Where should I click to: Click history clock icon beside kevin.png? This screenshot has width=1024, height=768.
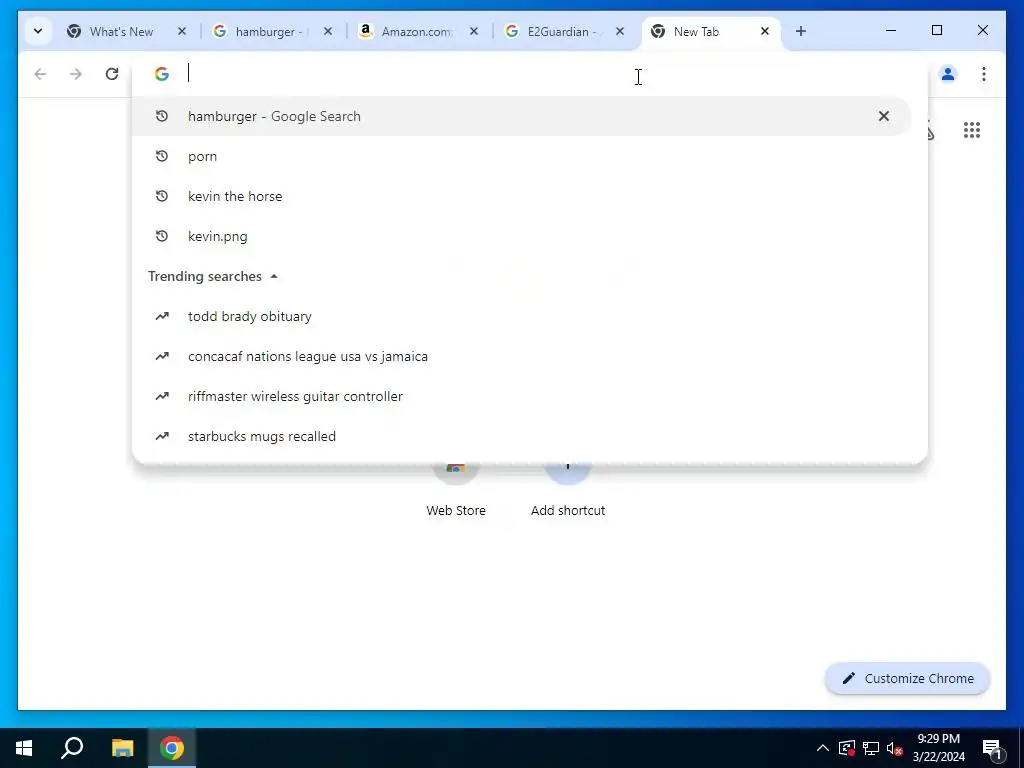(x=162, y=236)
